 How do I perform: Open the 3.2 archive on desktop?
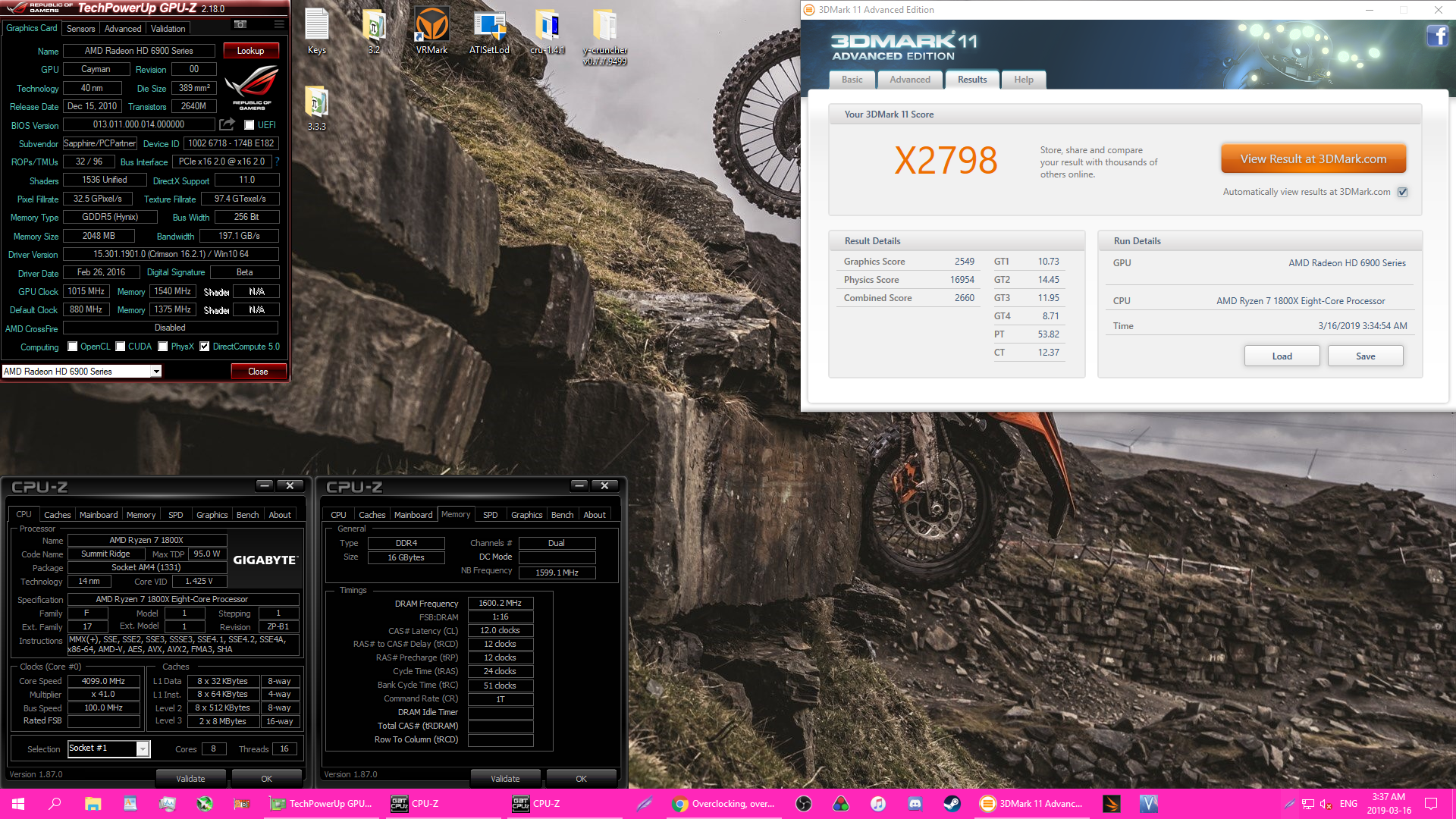pos(374,32)
